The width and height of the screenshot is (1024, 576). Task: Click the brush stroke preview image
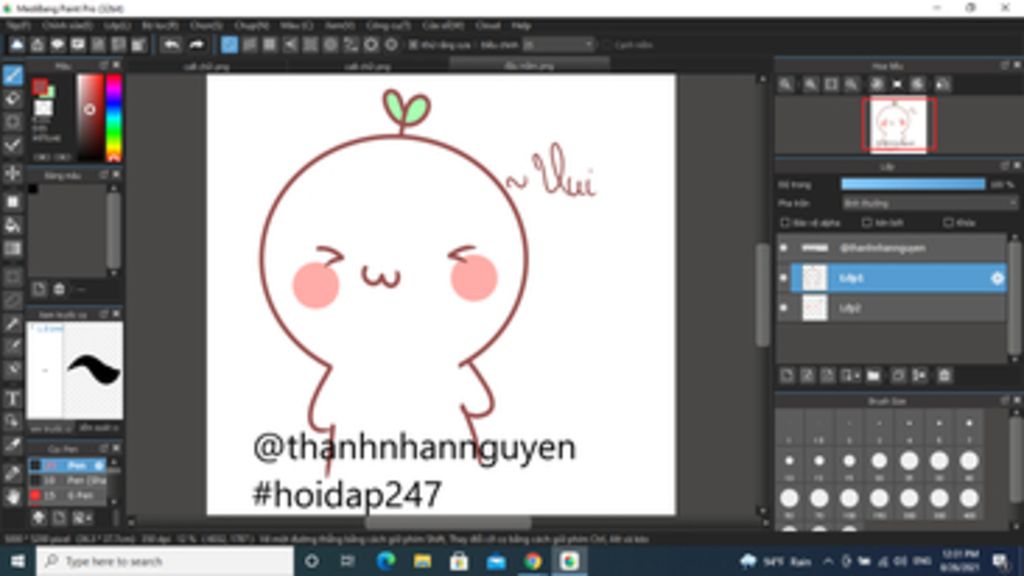click(x=92, y=370)
